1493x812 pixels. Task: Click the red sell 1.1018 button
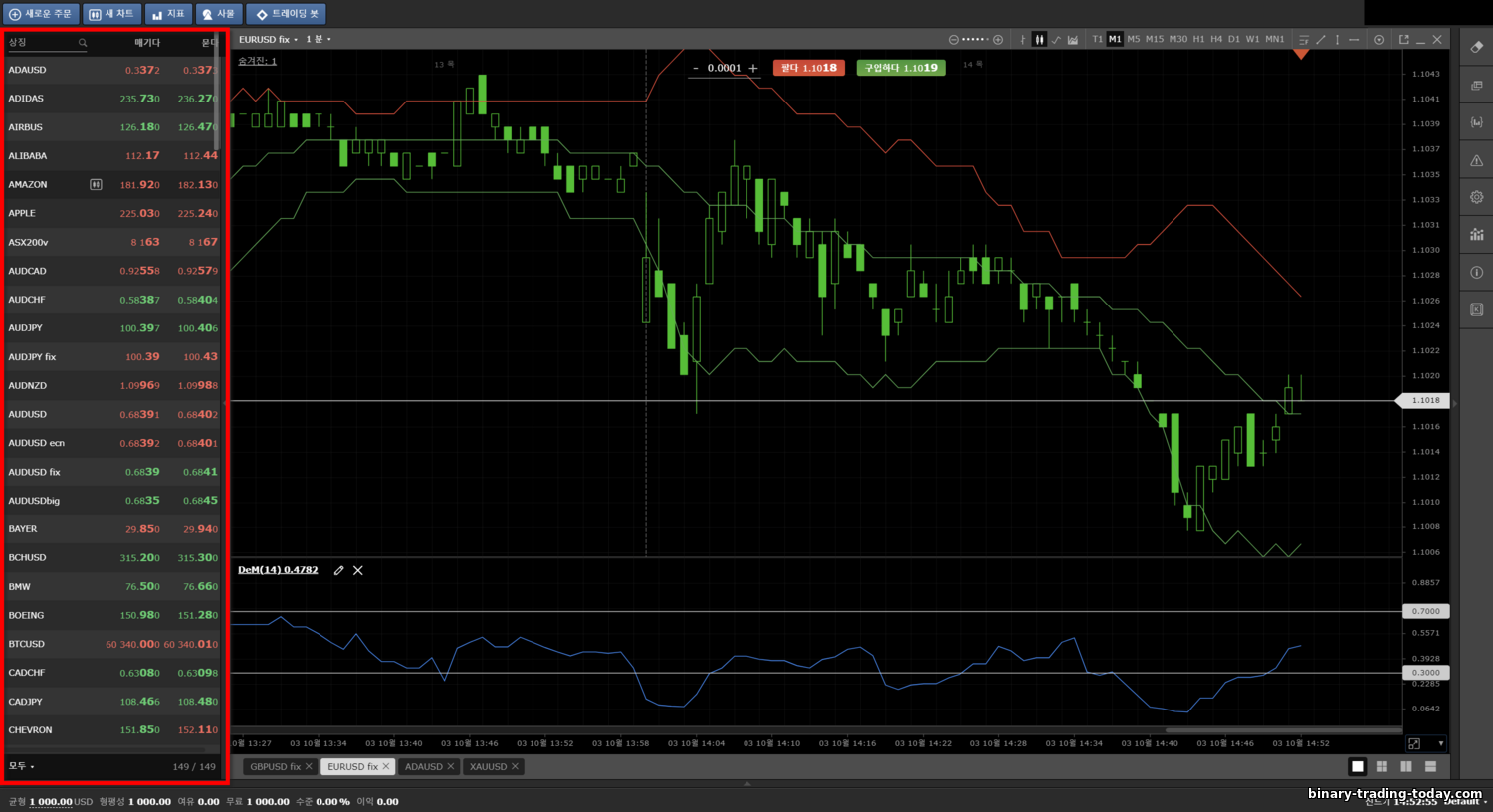point(809,68)
